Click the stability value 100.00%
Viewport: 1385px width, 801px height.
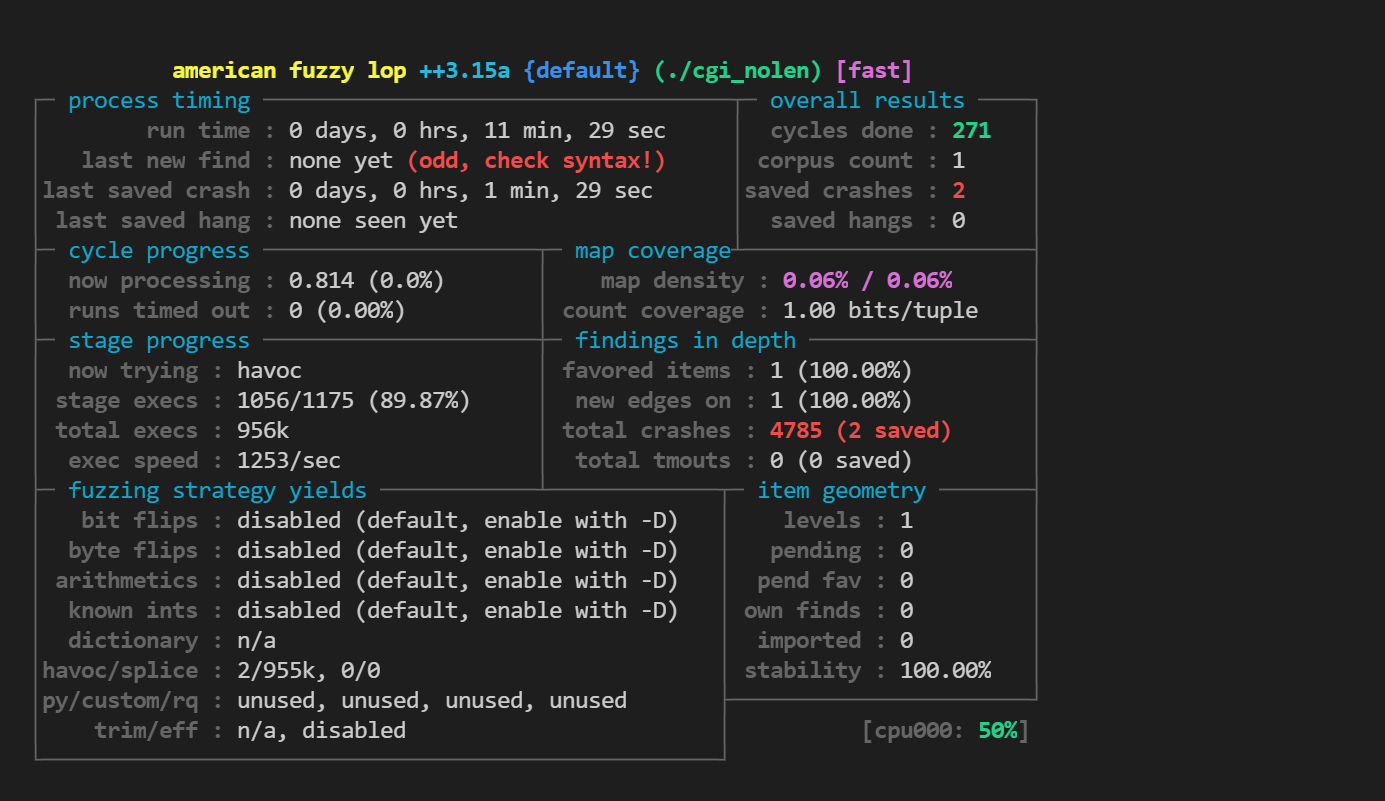(945, 671)
